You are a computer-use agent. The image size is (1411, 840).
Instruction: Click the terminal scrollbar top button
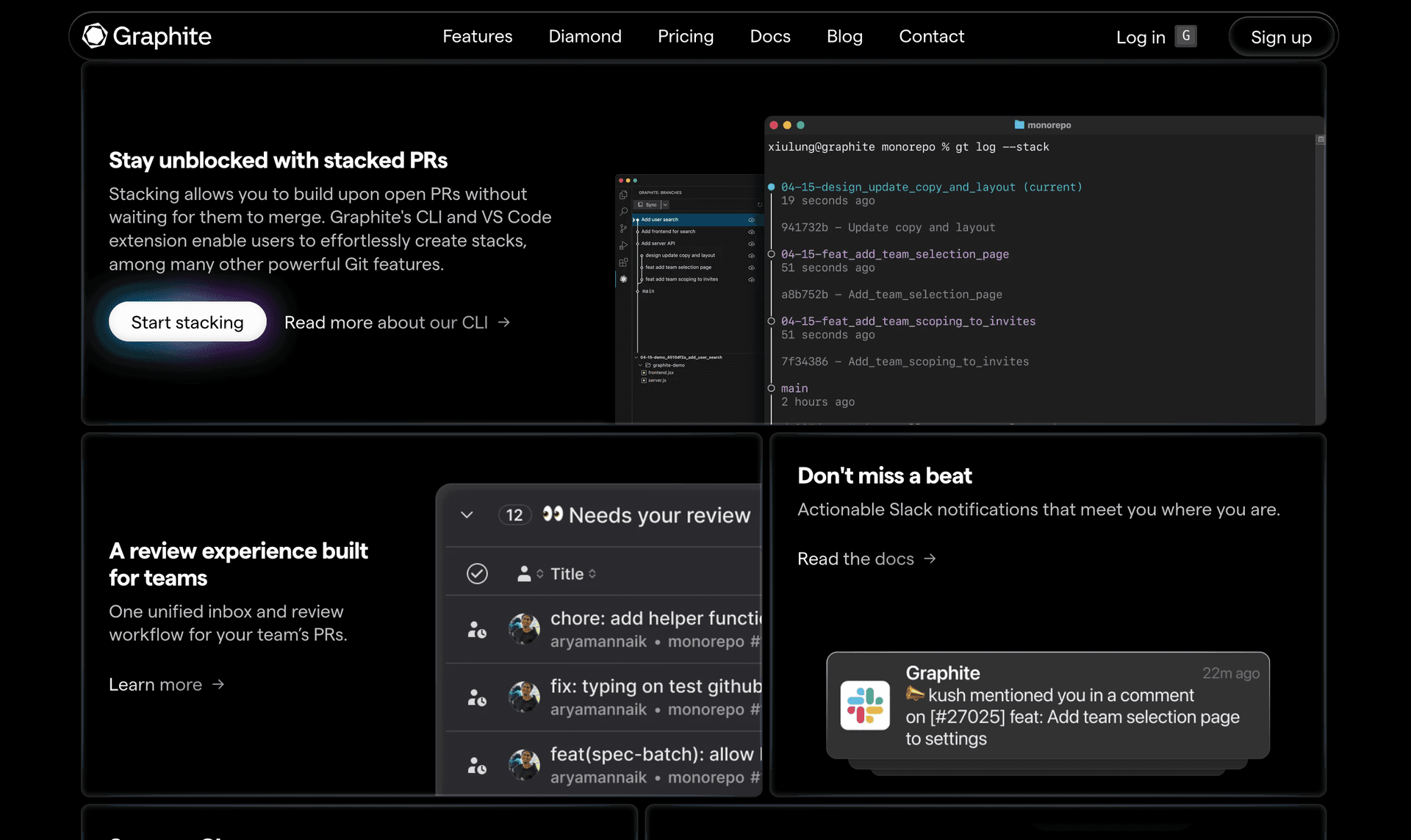pos(1320,139)
